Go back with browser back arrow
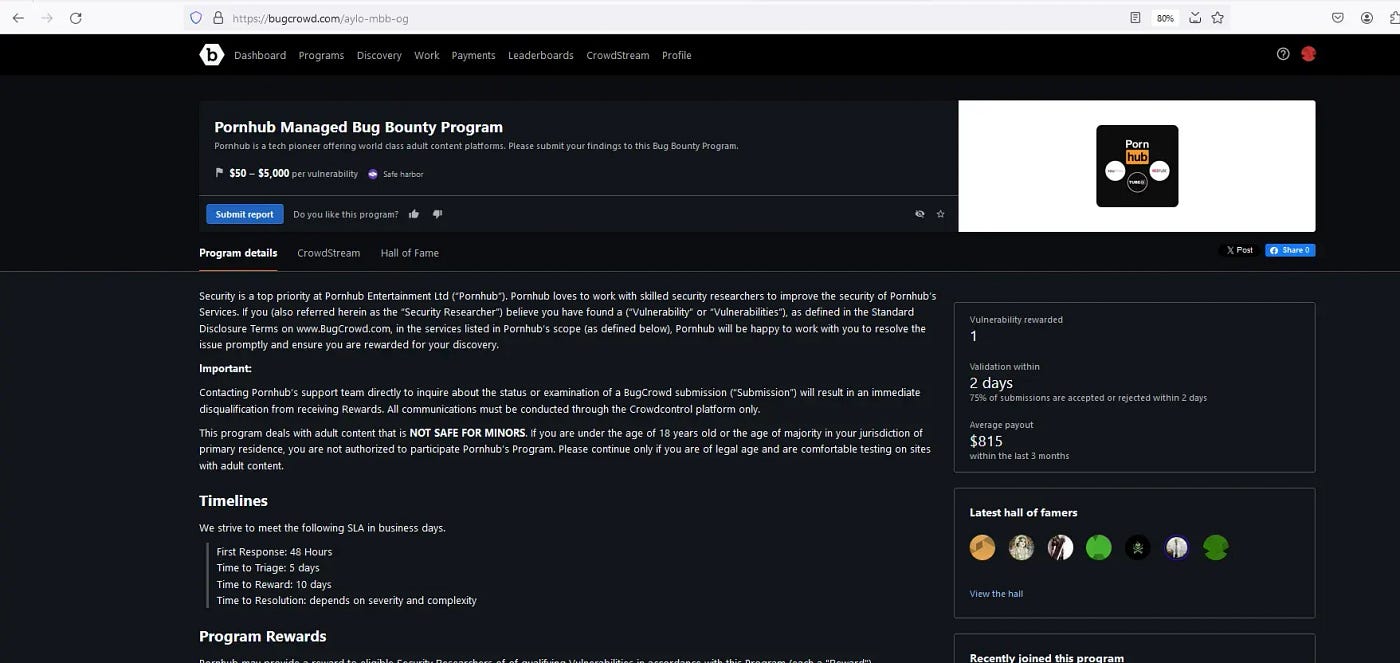 [x=18, y=18]
